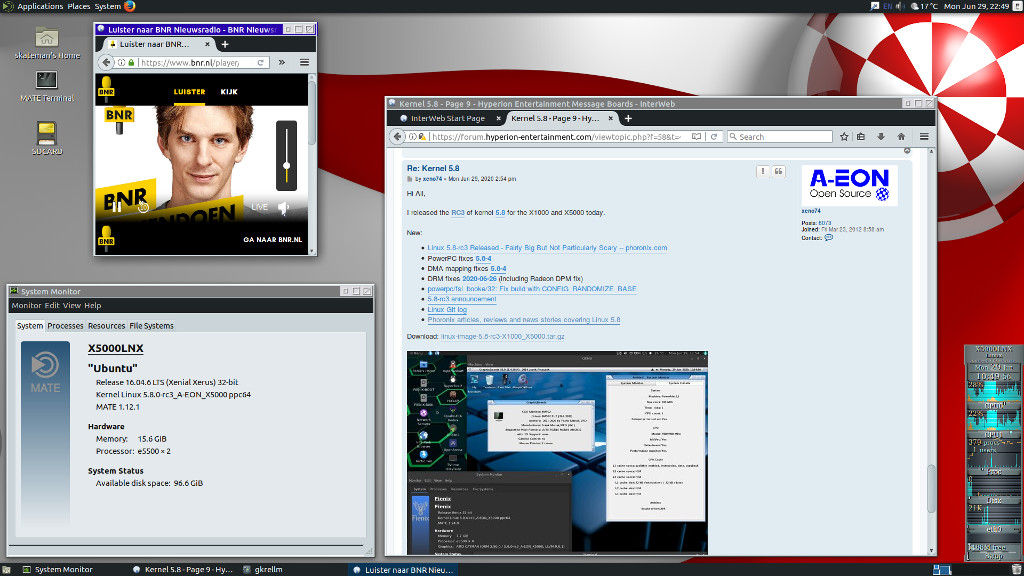This screenshot has width=1024, height=576.
Task: Click the X5000LNX hostname heading
Action: [116, 348]
